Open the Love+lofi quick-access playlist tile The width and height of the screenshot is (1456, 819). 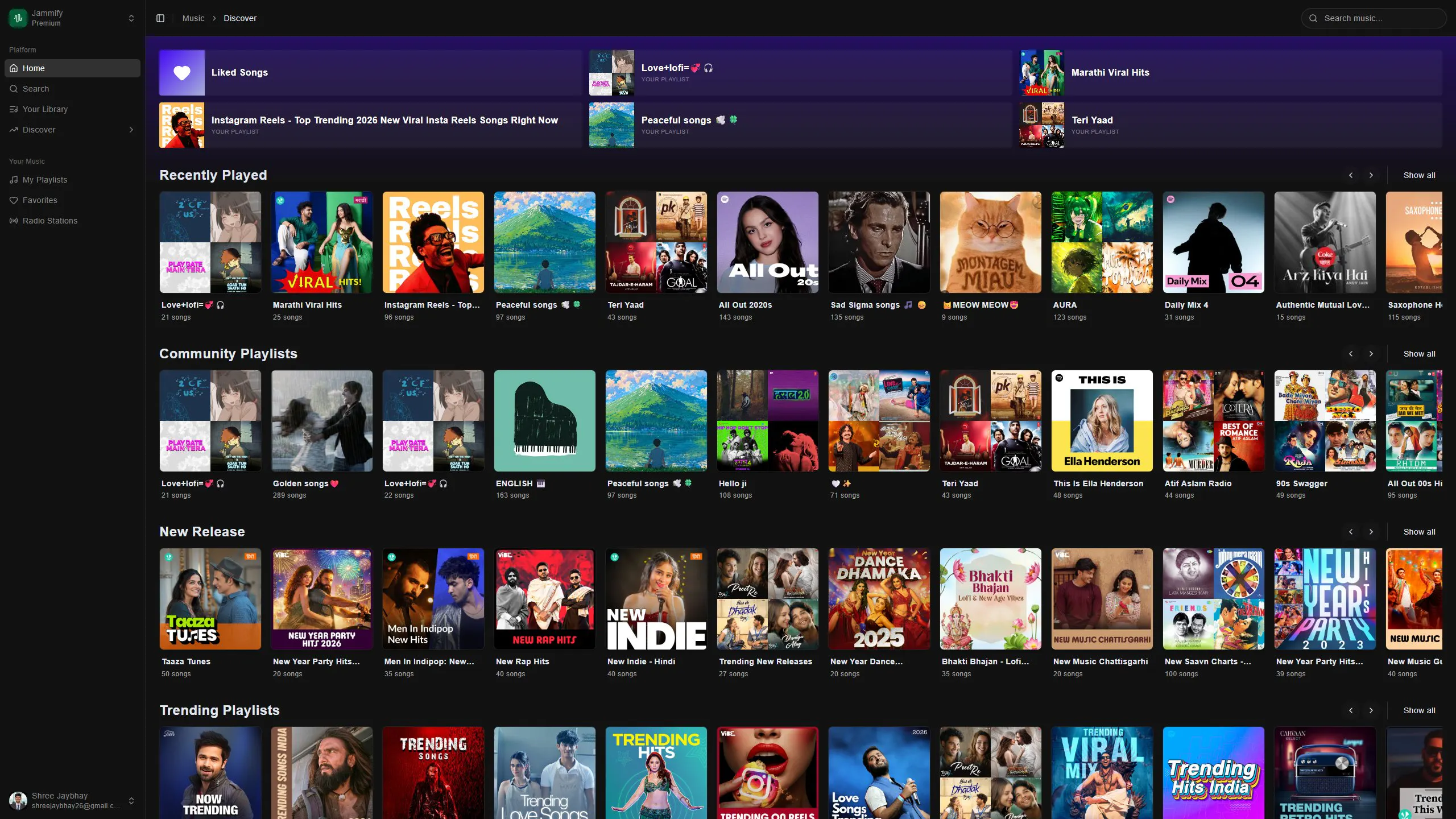click(x=801, y=72)
